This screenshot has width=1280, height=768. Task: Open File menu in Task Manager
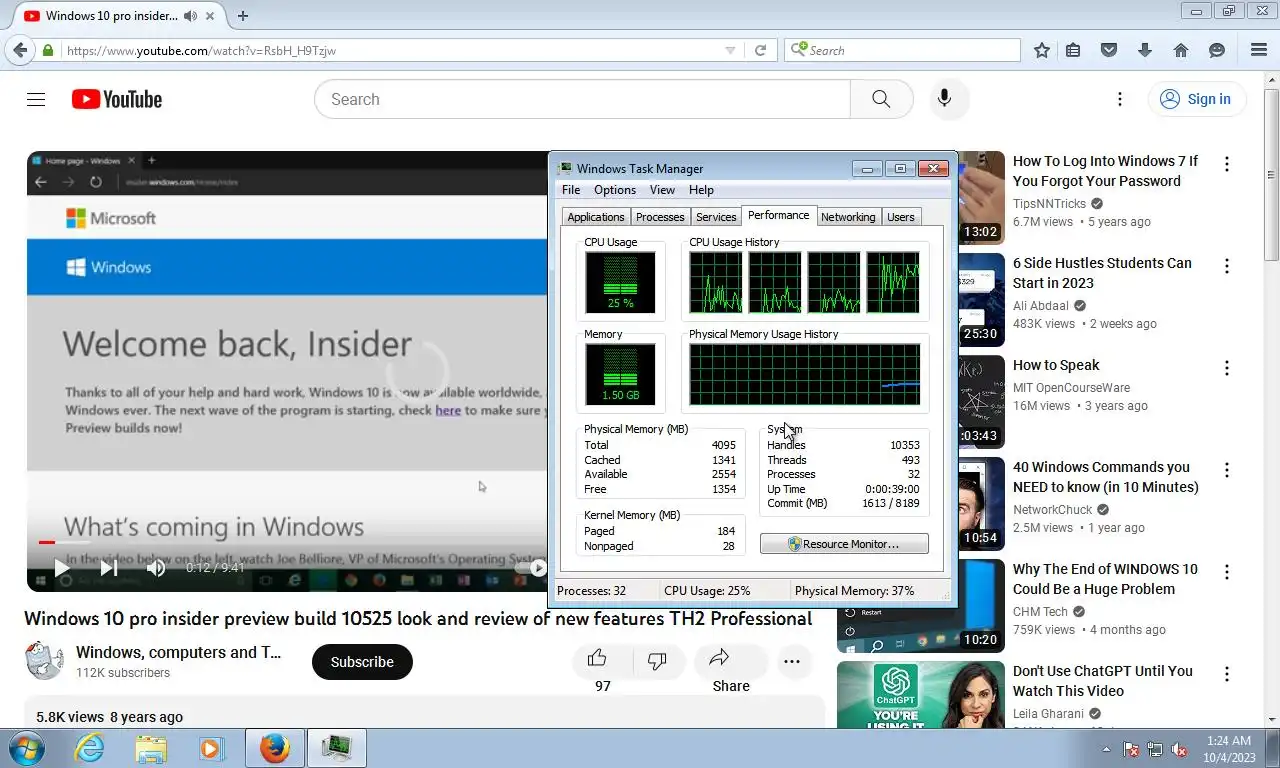coord(571,190)
